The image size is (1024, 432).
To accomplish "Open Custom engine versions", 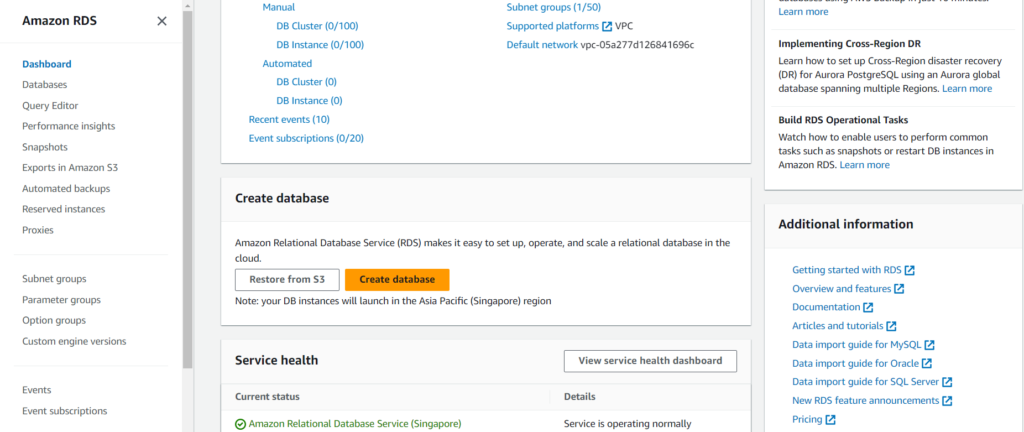I will [74, 341].
